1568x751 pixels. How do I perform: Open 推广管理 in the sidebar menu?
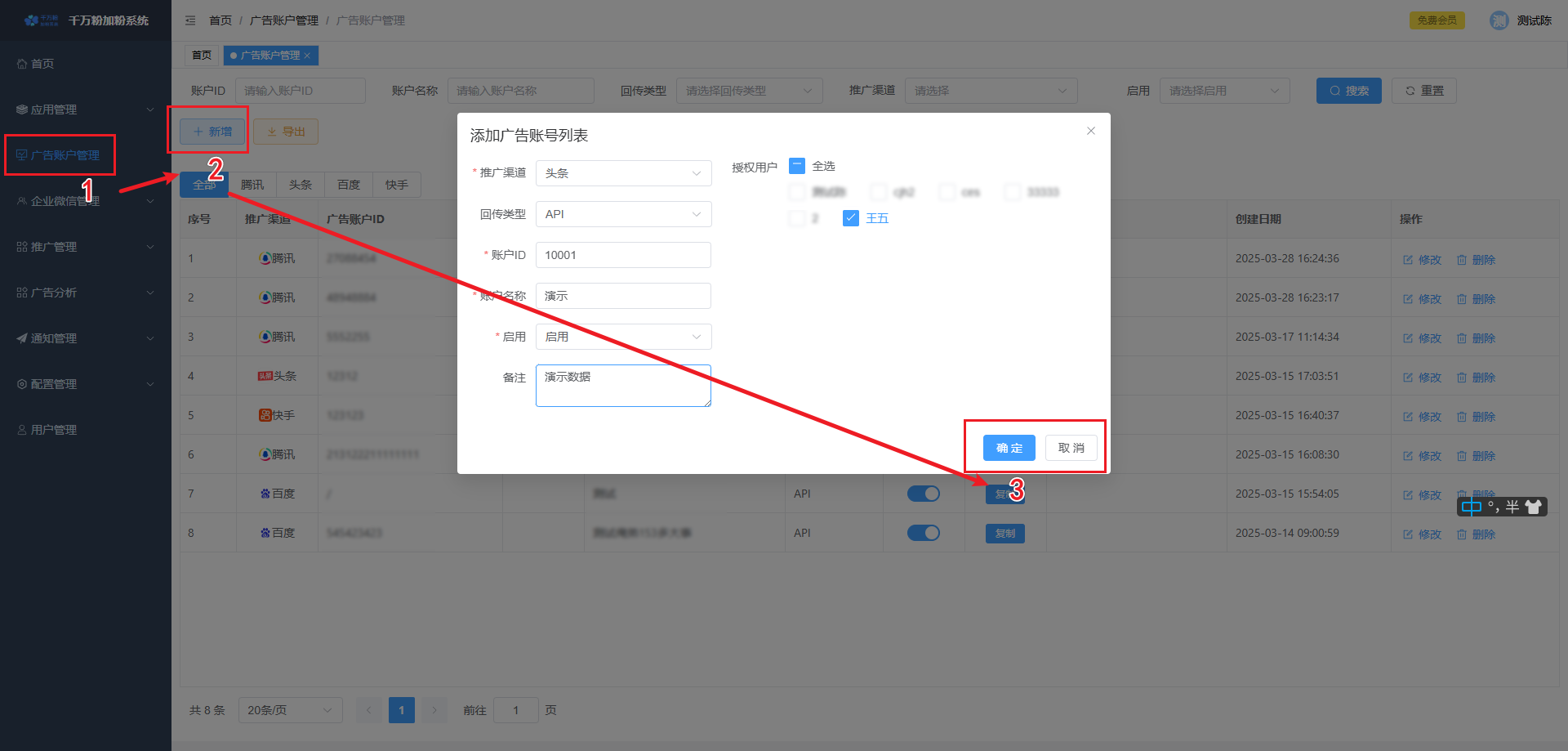[54, 247]
